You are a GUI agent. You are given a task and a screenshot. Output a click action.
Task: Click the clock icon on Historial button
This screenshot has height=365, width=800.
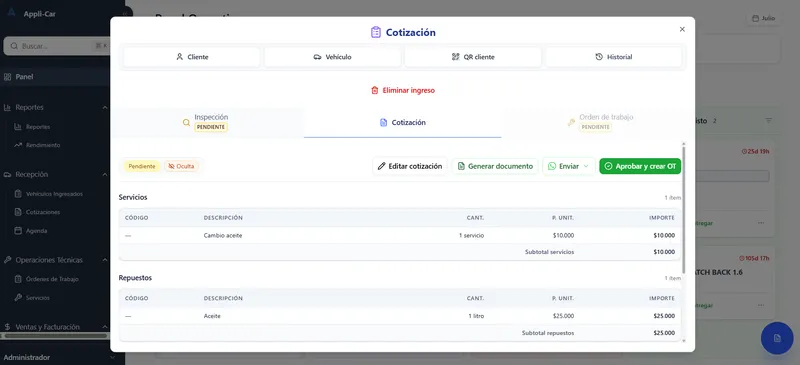(599, 57)
